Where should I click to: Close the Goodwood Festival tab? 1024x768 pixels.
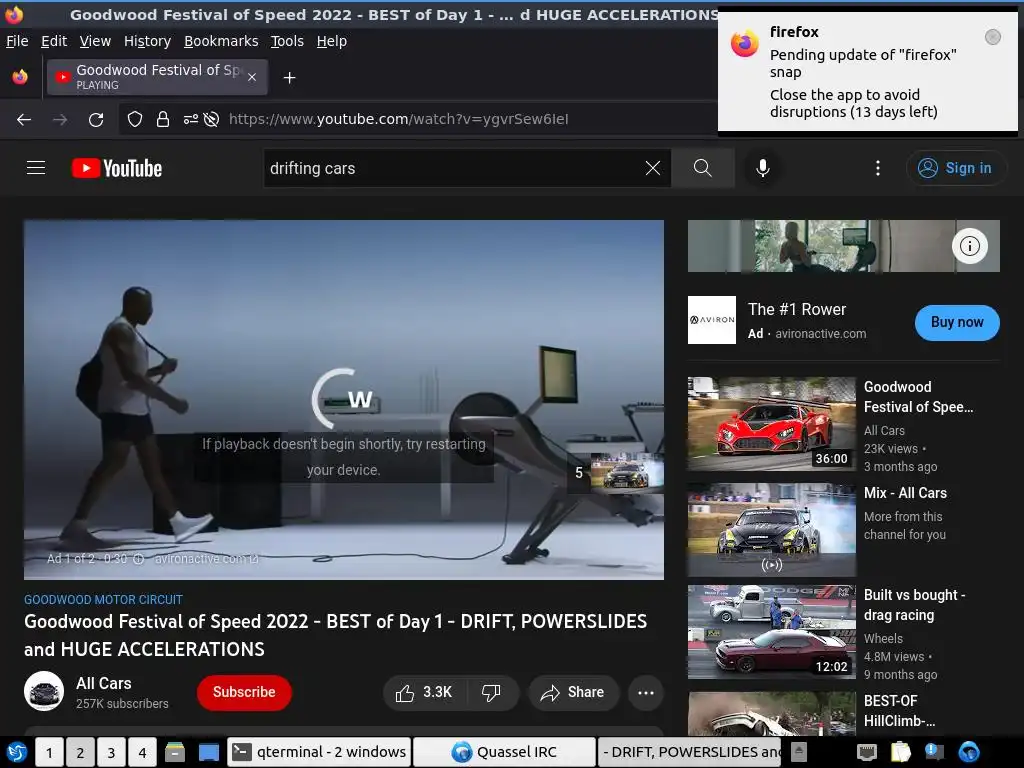[x=252, y=77]
